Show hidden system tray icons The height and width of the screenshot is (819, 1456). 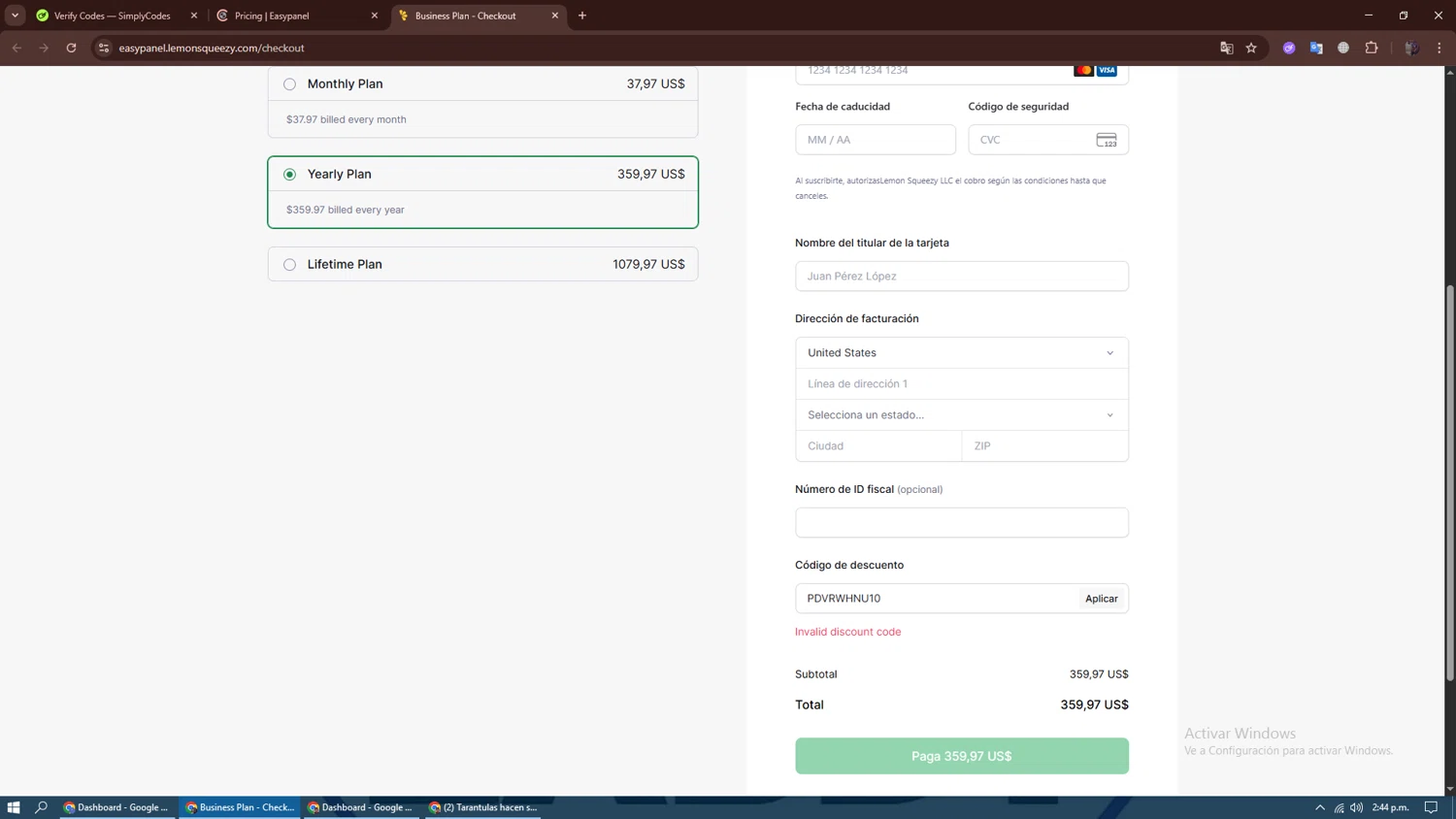coord(1320,807)
